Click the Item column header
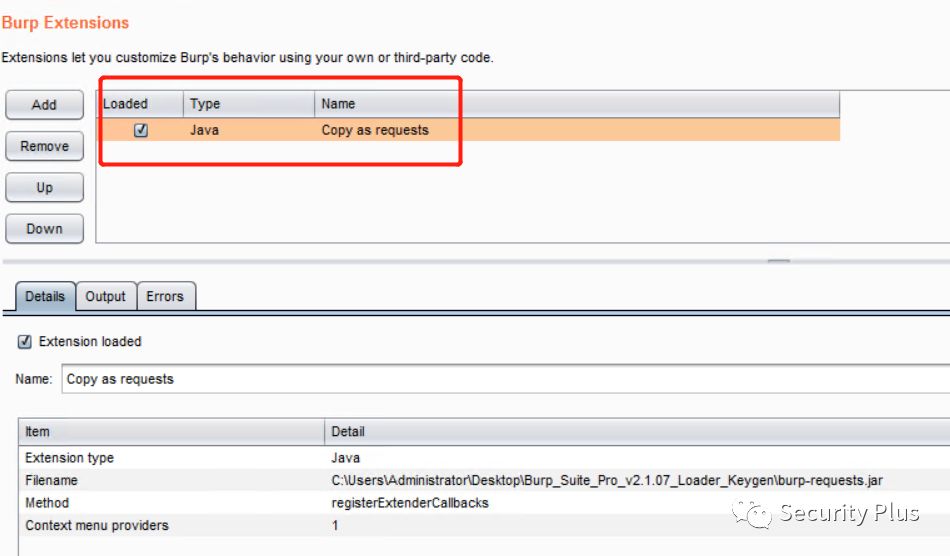Image resolution: width=950 pixels, height=556 pixels. 171,432
